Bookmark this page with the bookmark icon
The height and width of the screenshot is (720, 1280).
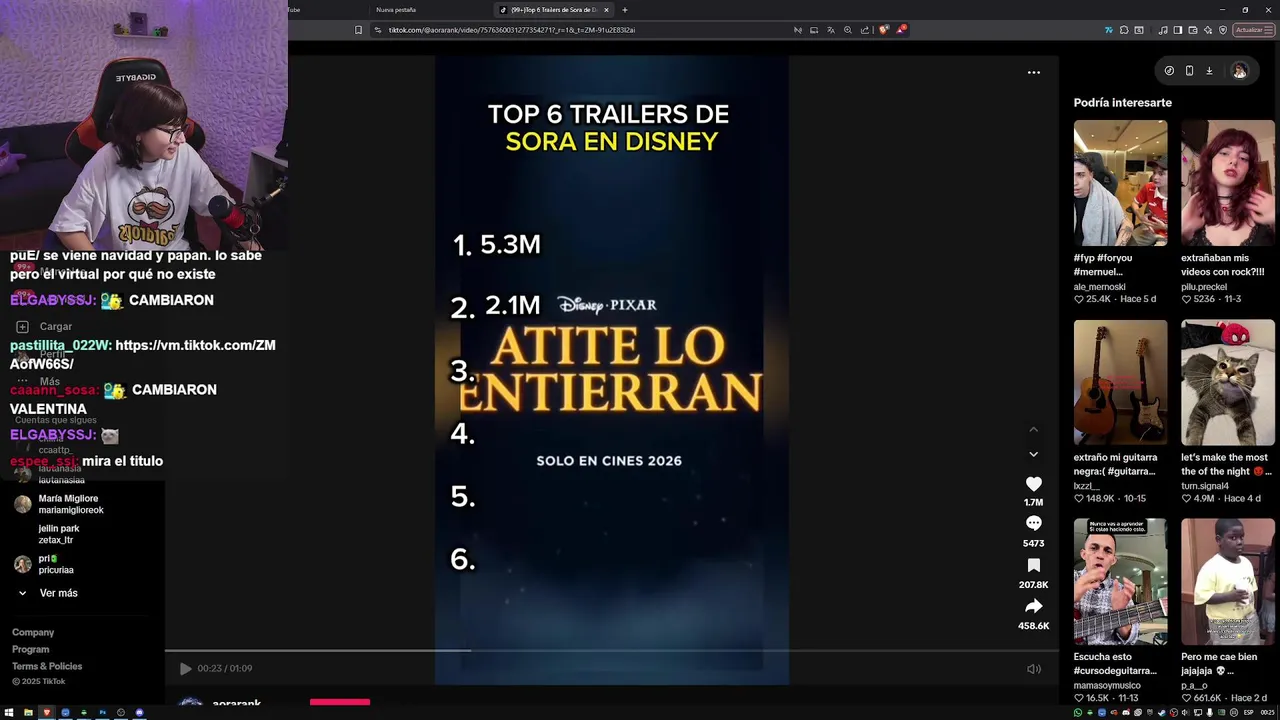[x=358, y=30]
